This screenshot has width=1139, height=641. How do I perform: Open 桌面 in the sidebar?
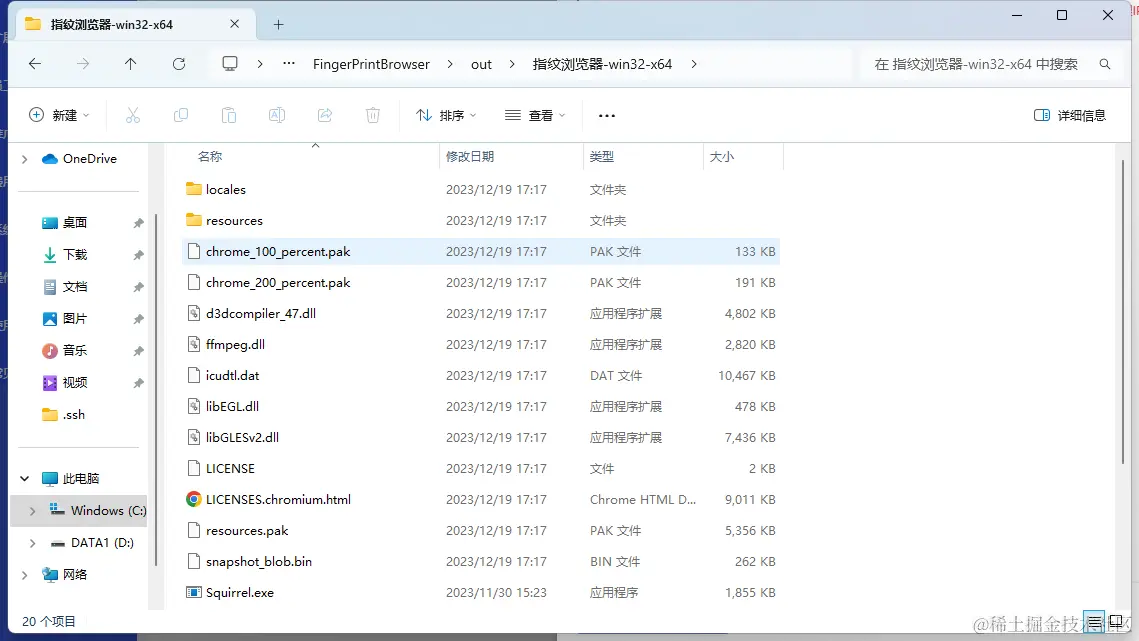coord(74,222)
